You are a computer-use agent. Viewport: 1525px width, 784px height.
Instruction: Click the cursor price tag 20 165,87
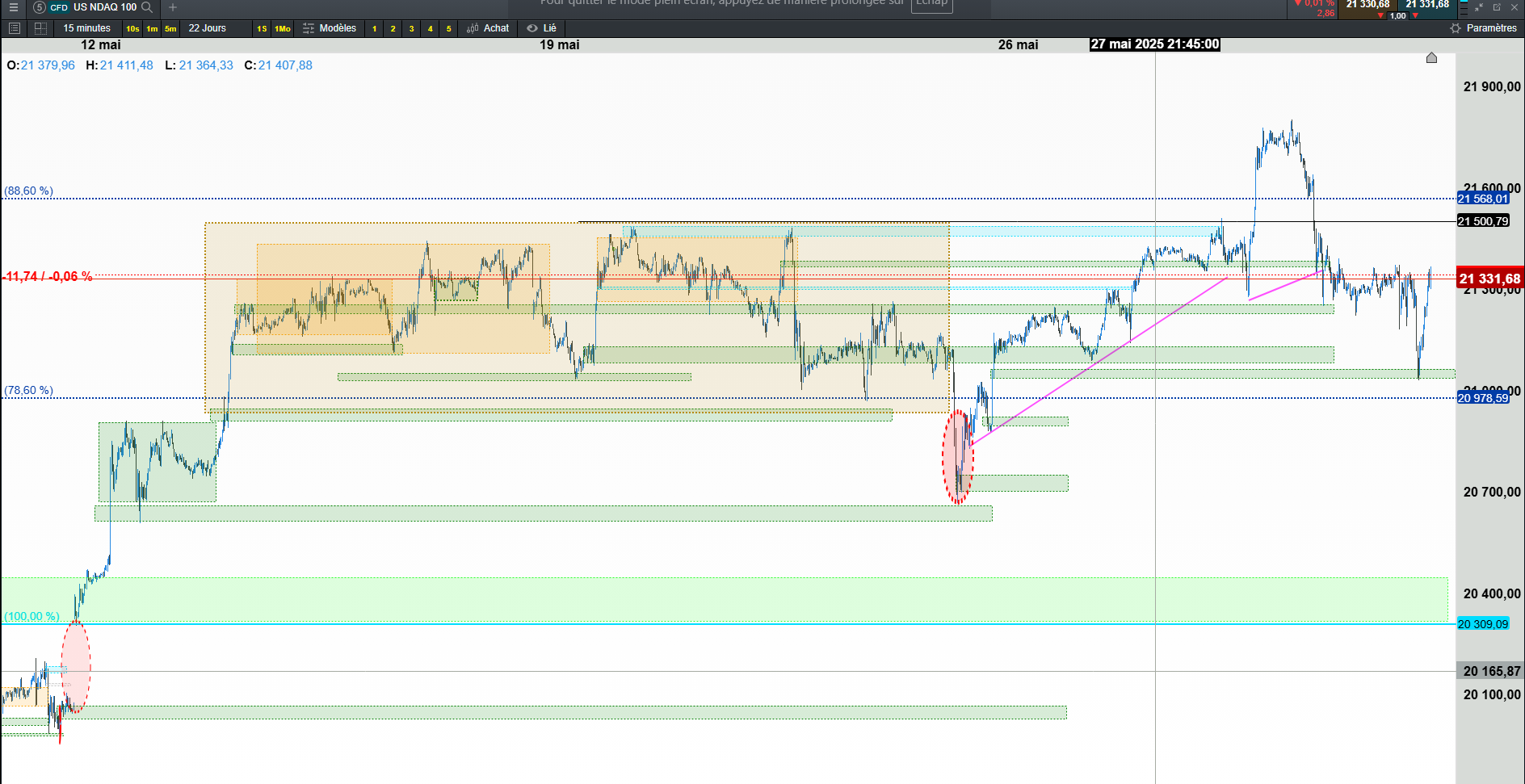pyautogui.click(x=1490, y=671)
